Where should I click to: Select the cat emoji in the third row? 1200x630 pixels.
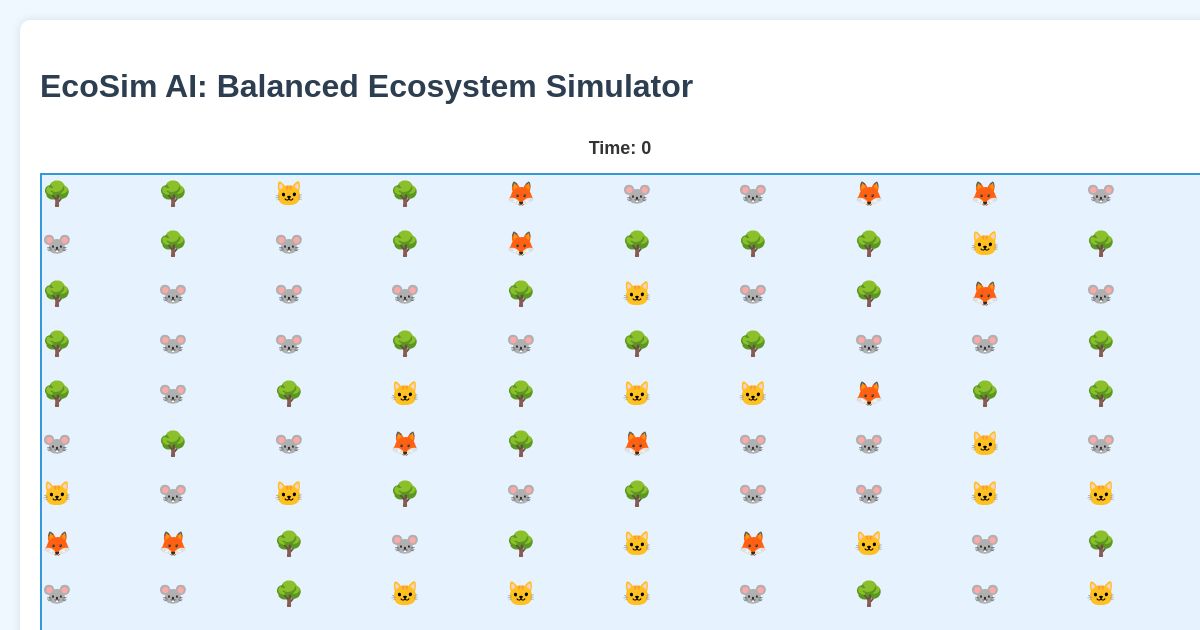pos(637,293)
